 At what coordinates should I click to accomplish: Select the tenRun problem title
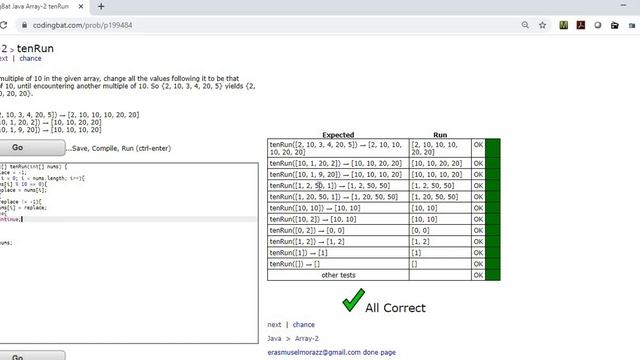[35, 48]
